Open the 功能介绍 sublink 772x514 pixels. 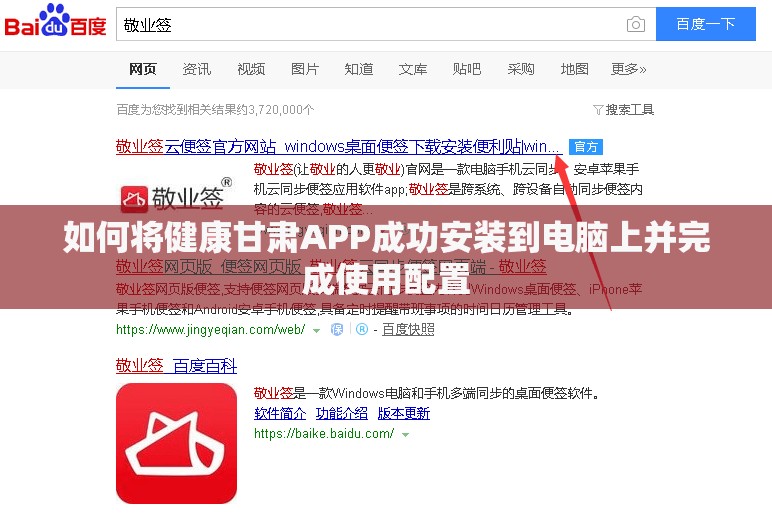point(342,413)
